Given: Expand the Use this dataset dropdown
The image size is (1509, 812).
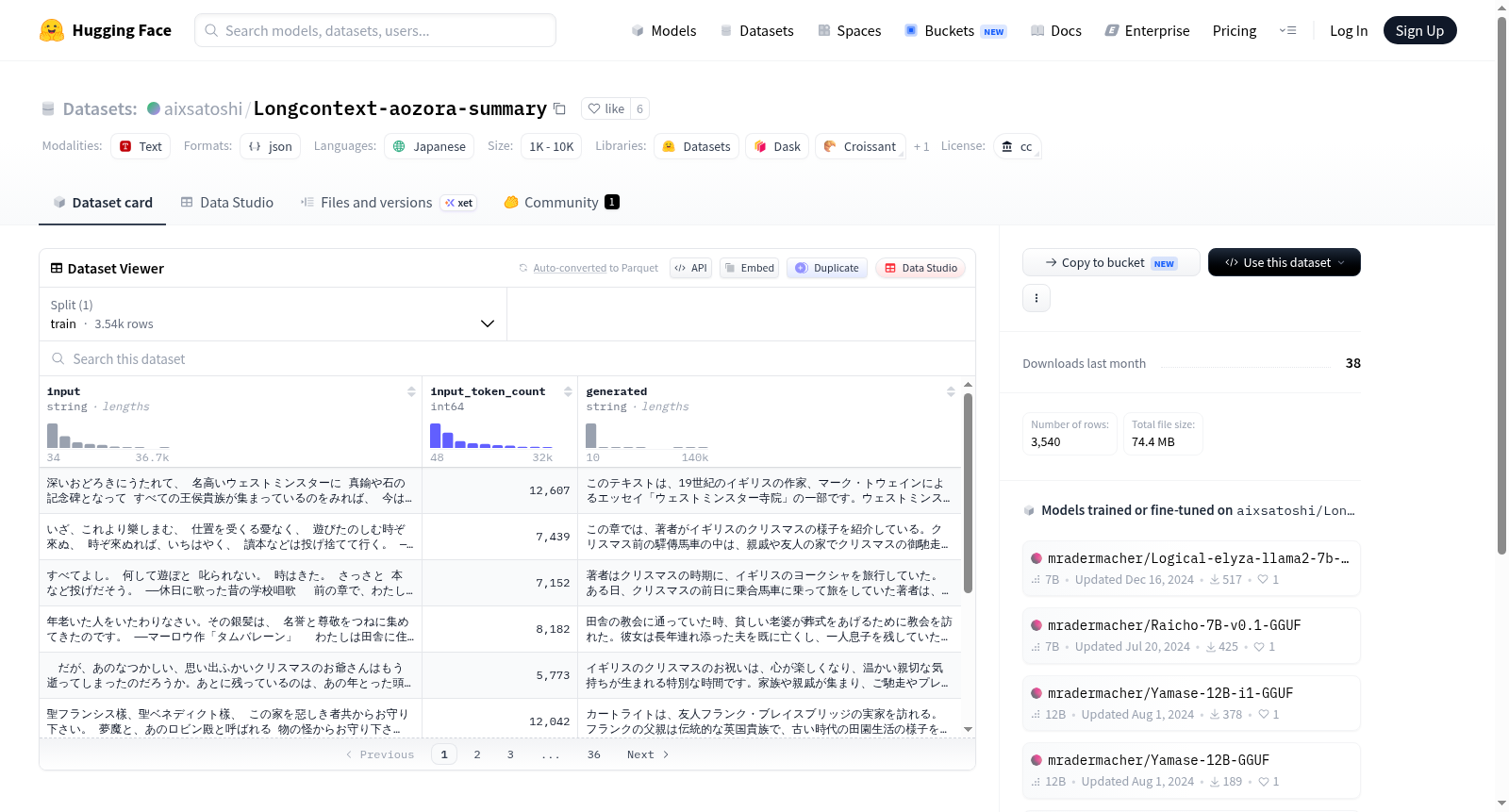Looking at the screenshot, I should point(1284,262).
